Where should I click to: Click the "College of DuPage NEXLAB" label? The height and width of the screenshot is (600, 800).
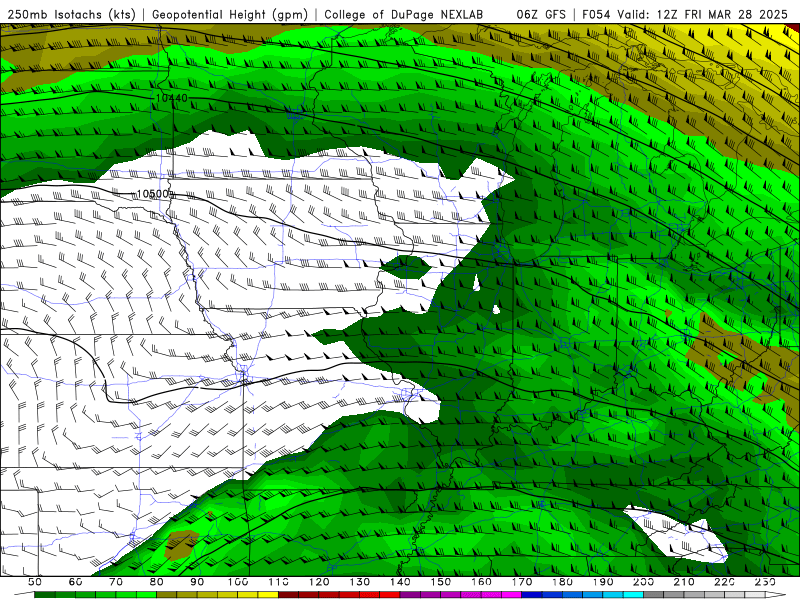pos(404,15)
